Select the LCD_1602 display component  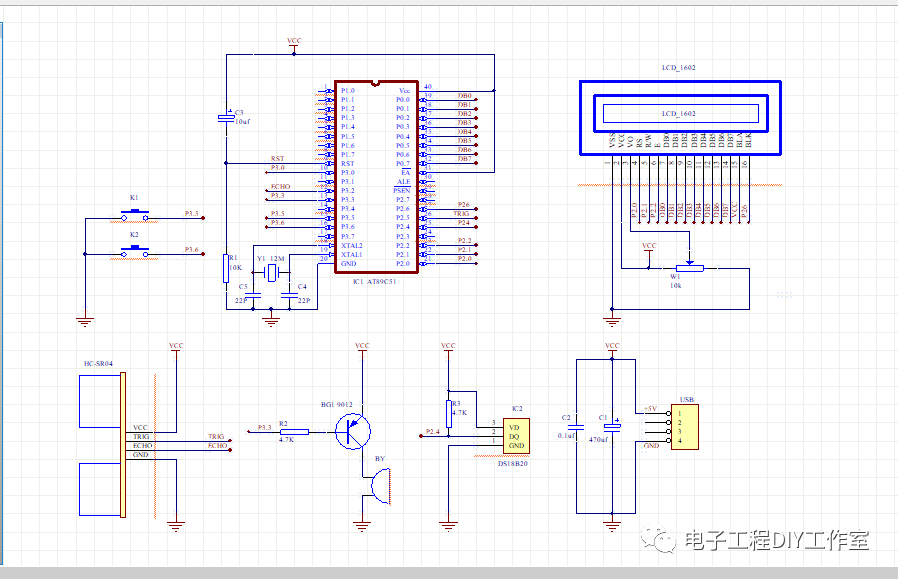click(680, 117)
